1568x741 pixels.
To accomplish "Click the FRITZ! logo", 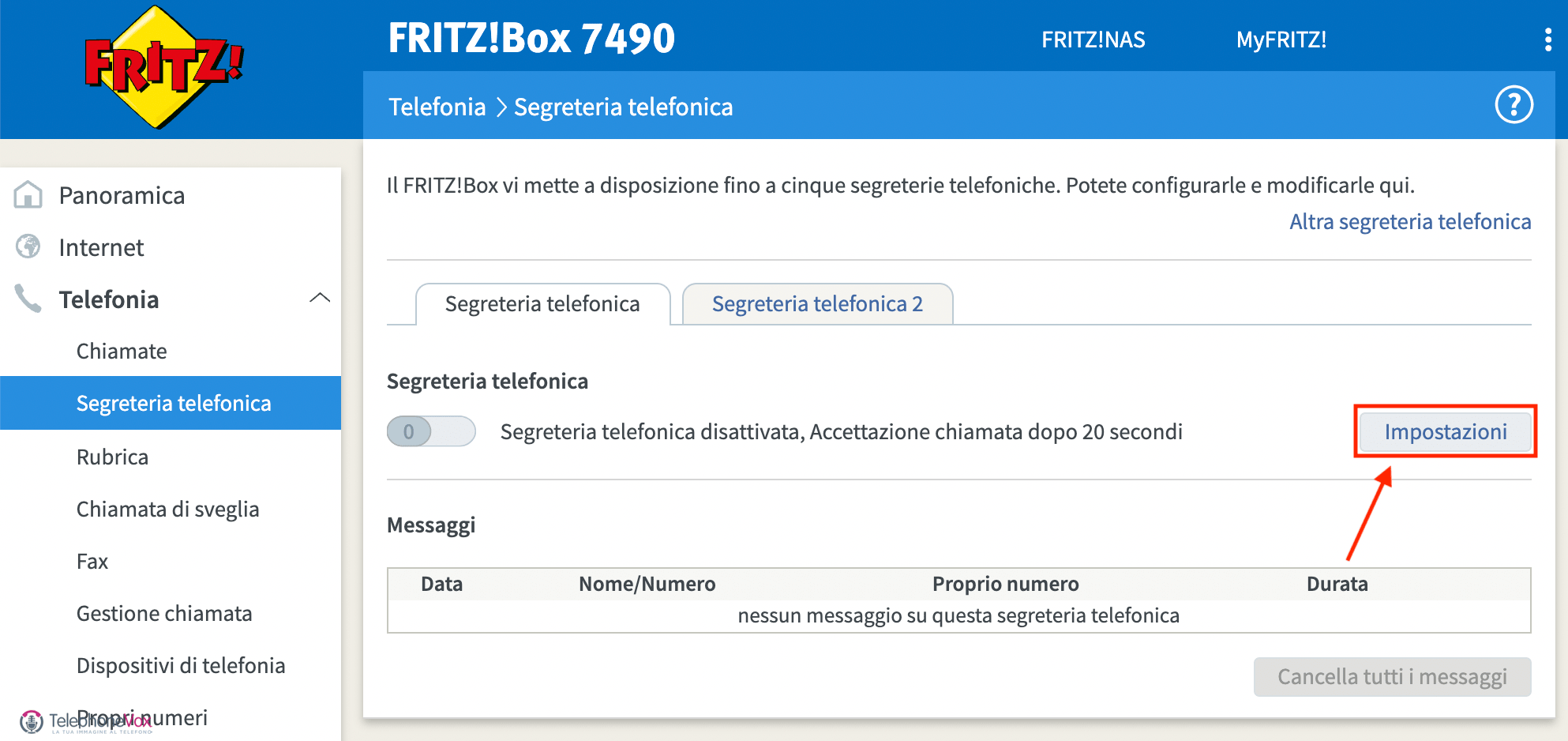I will (x=164, y=67).
